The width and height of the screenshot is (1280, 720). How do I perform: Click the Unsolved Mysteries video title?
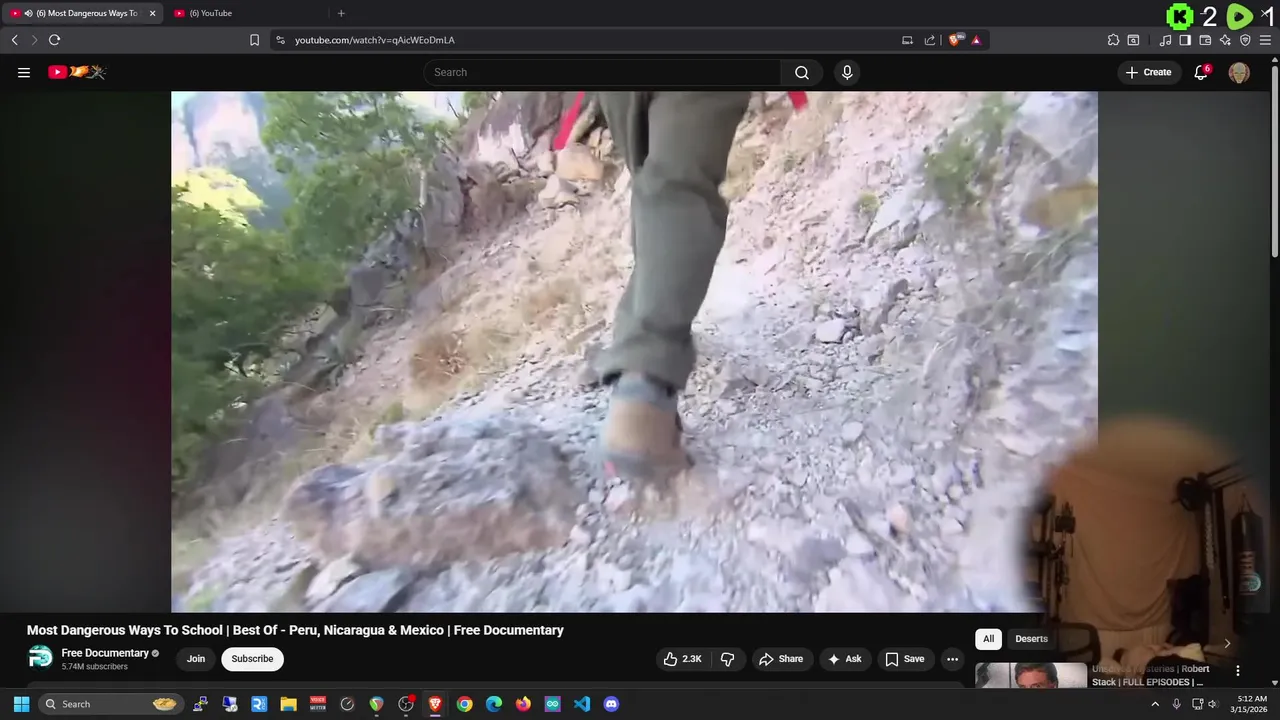click(1150, 675)
